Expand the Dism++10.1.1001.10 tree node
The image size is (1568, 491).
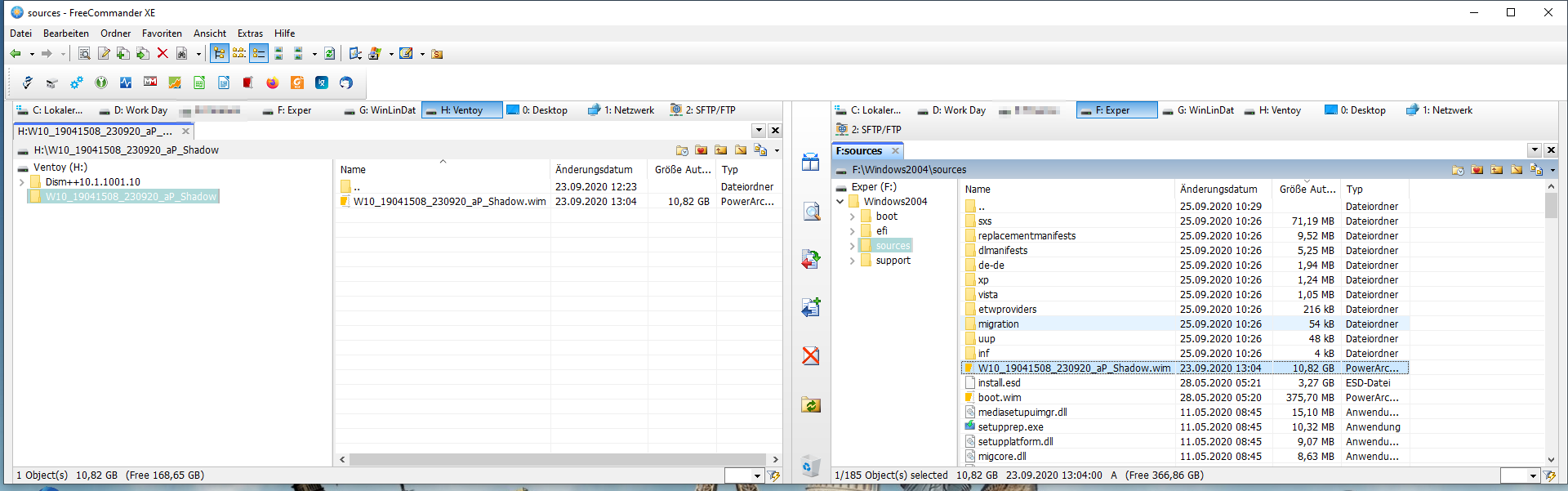tap(21, 182)
